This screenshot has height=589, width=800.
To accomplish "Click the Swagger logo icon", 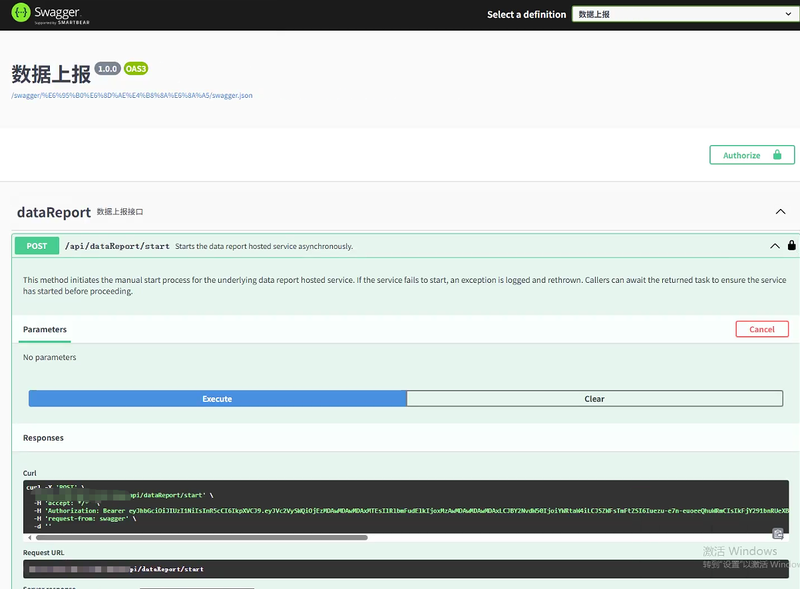I will (22, 14).
